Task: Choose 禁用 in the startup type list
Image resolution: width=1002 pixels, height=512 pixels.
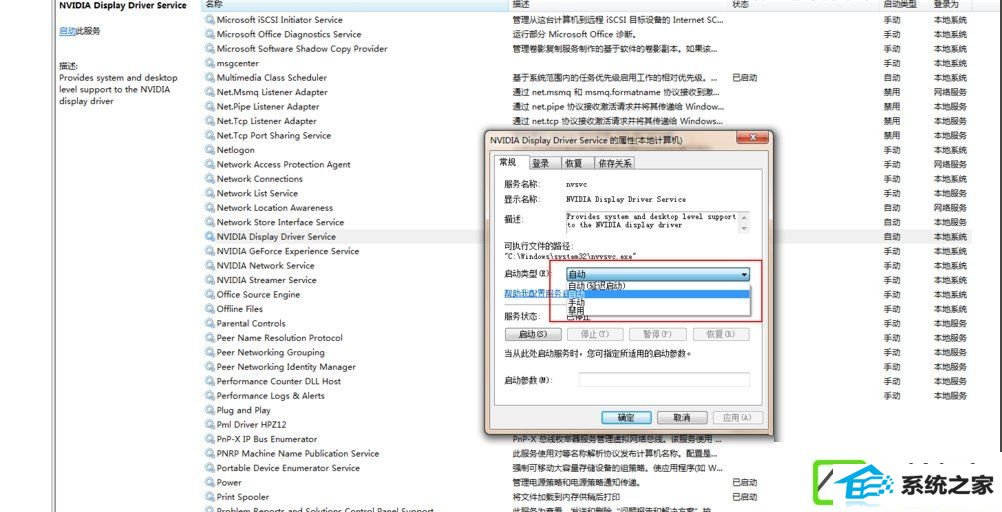Action: 658,309
